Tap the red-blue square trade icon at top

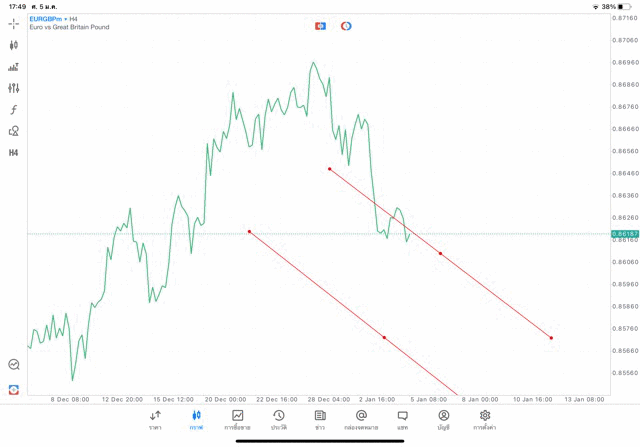[x=320, y=26]
